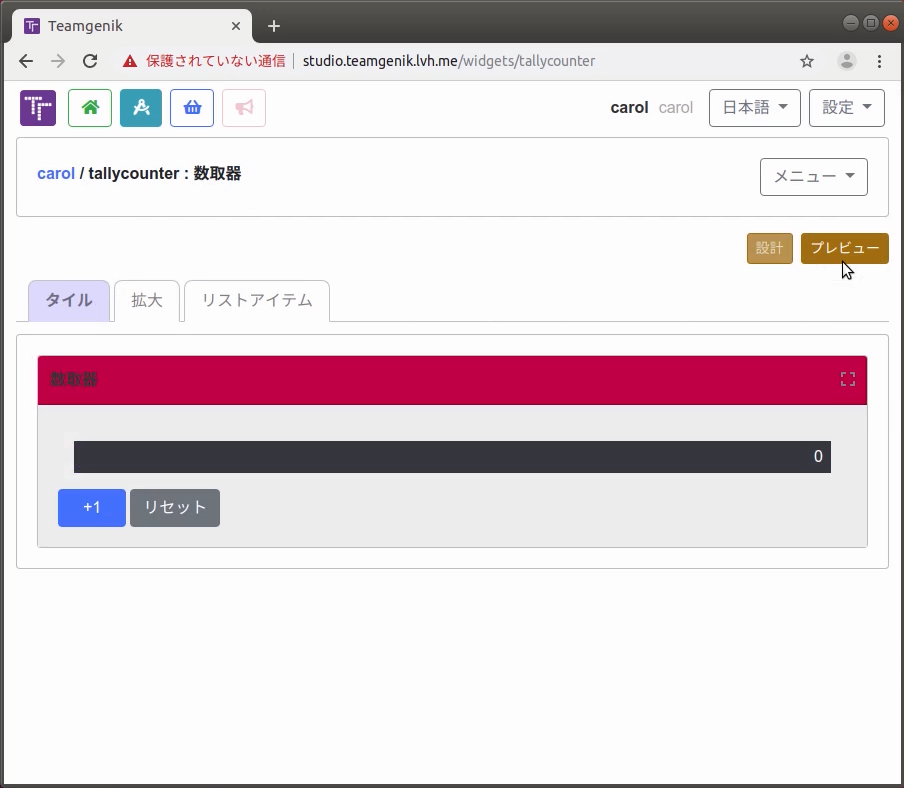Click the プレビュー preview button
904x788 pixels.
coord(845,248)
